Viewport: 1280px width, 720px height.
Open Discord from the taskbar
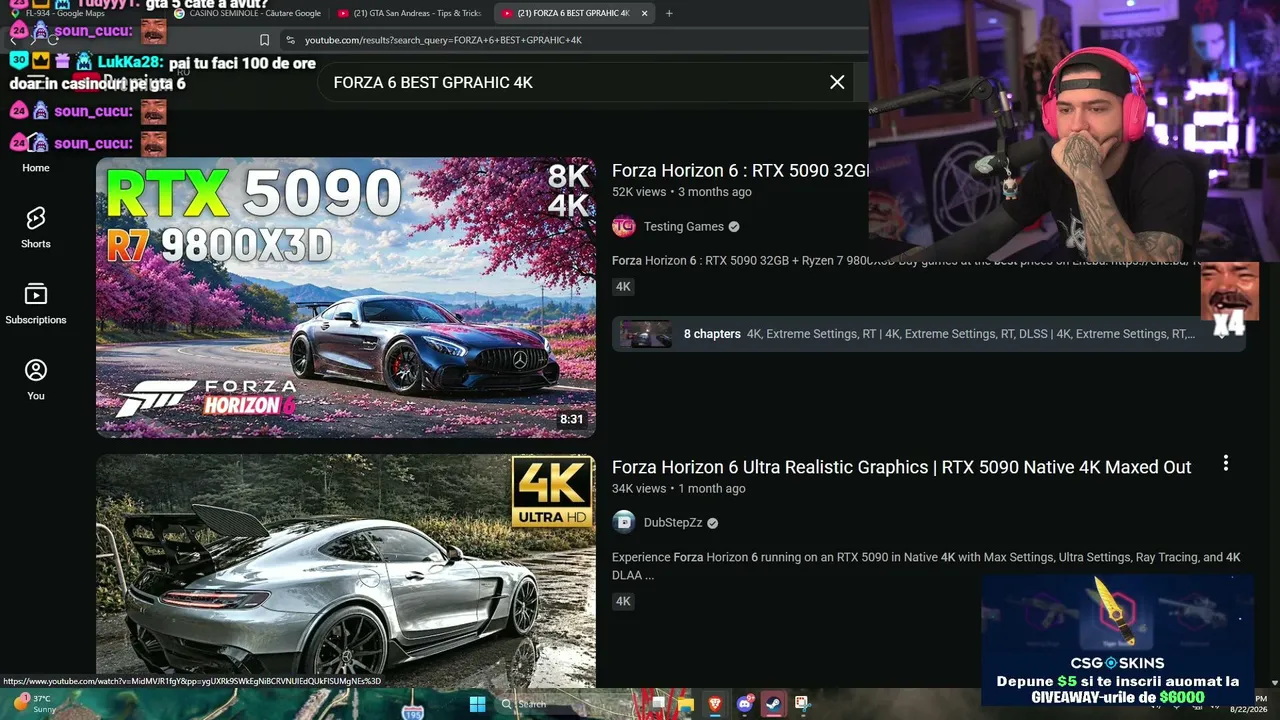point(744,704)
